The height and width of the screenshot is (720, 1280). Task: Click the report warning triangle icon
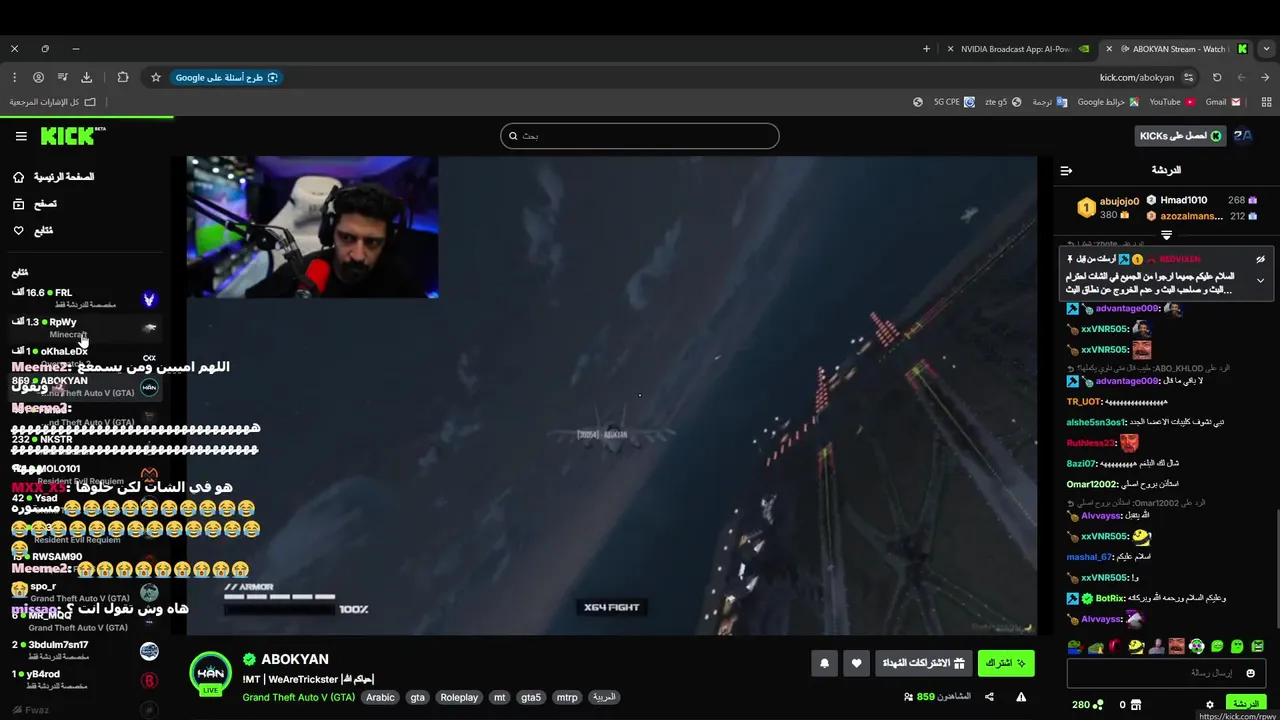[x=1021, y=697]
